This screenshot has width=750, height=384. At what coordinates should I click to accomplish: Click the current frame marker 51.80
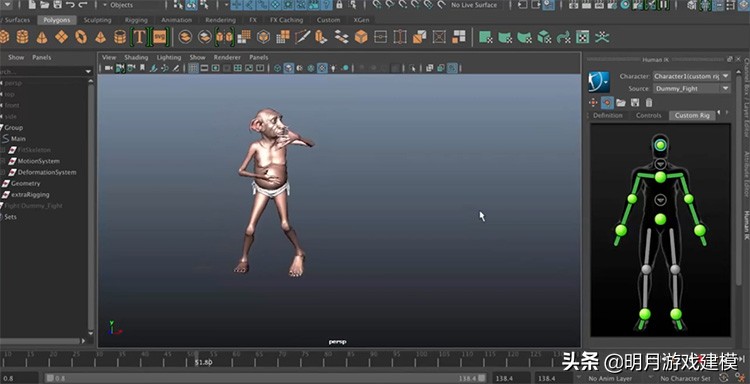[x=203, y=362]
